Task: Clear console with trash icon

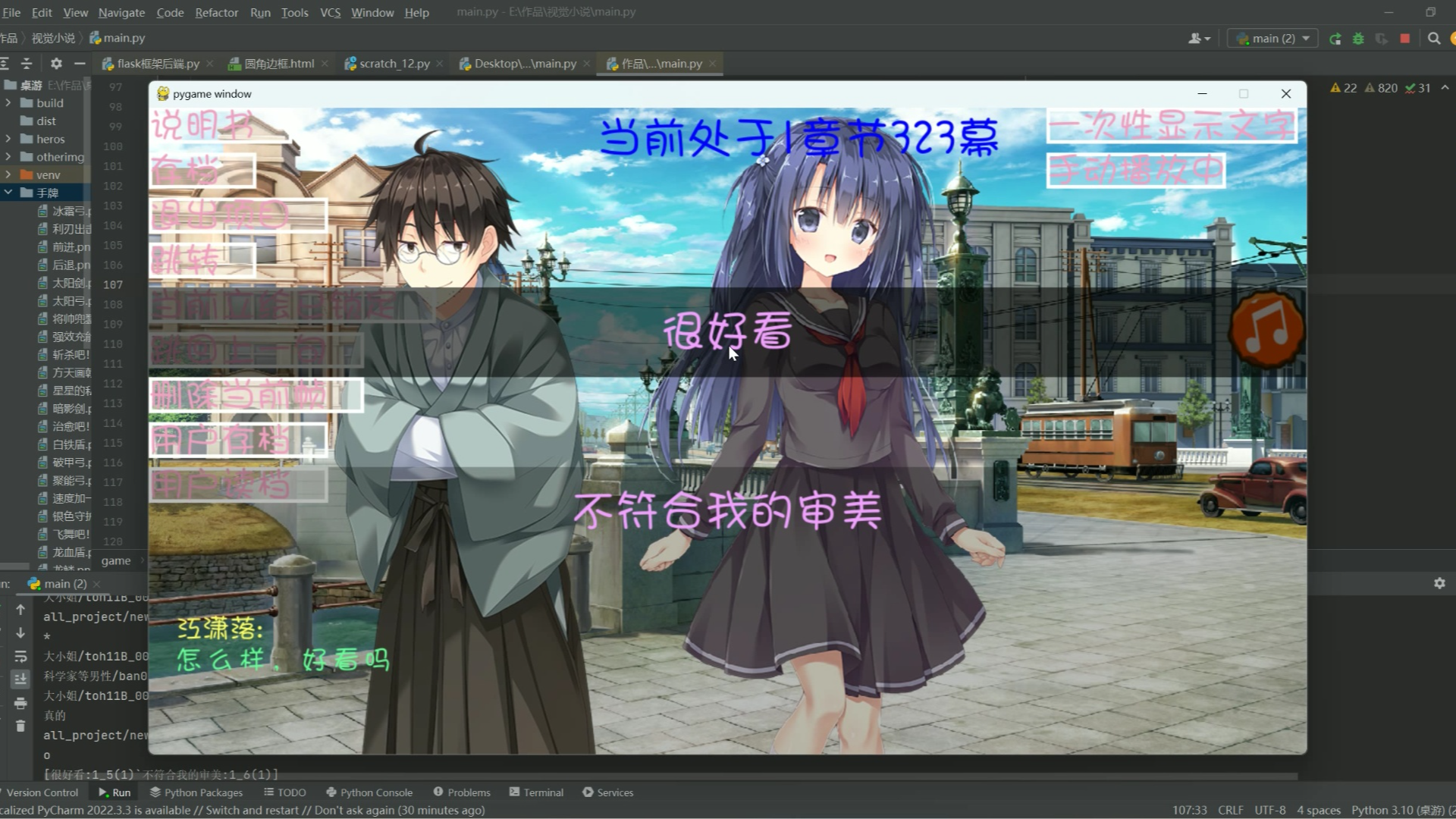Action: coord(20,726)
